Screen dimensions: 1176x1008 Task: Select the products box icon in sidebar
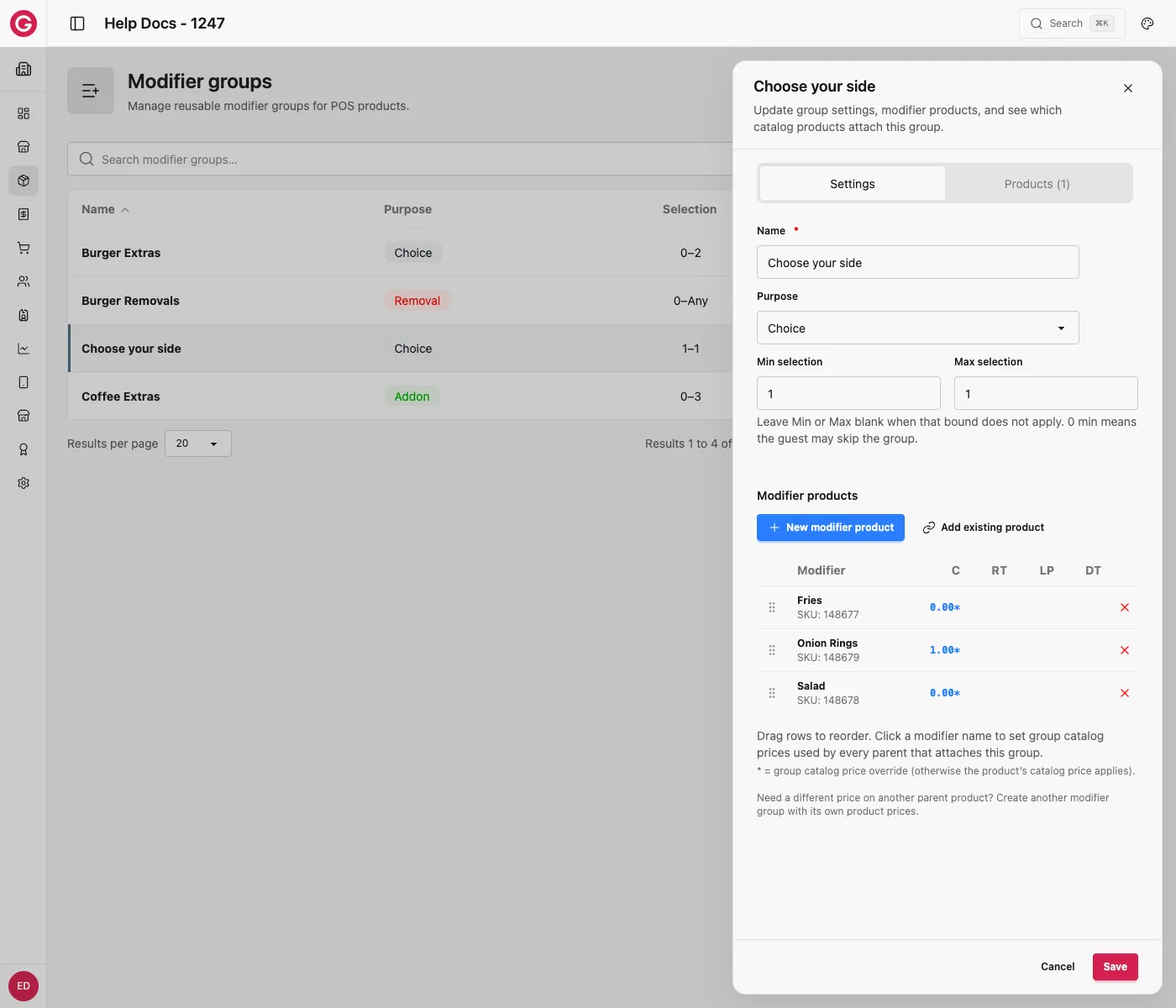[24, 181]
